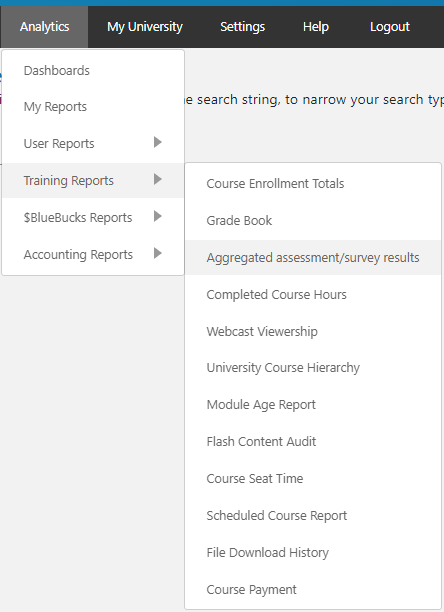Screen dimensions: 444x612
Task: Expand the Accounting Reports arrow
Action: coord(158,253)
